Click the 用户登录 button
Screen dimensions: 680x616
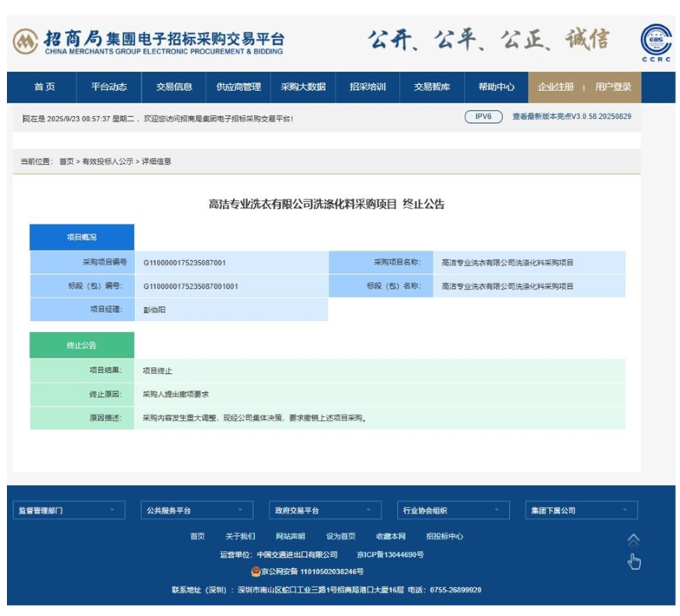tap(613, 87)
